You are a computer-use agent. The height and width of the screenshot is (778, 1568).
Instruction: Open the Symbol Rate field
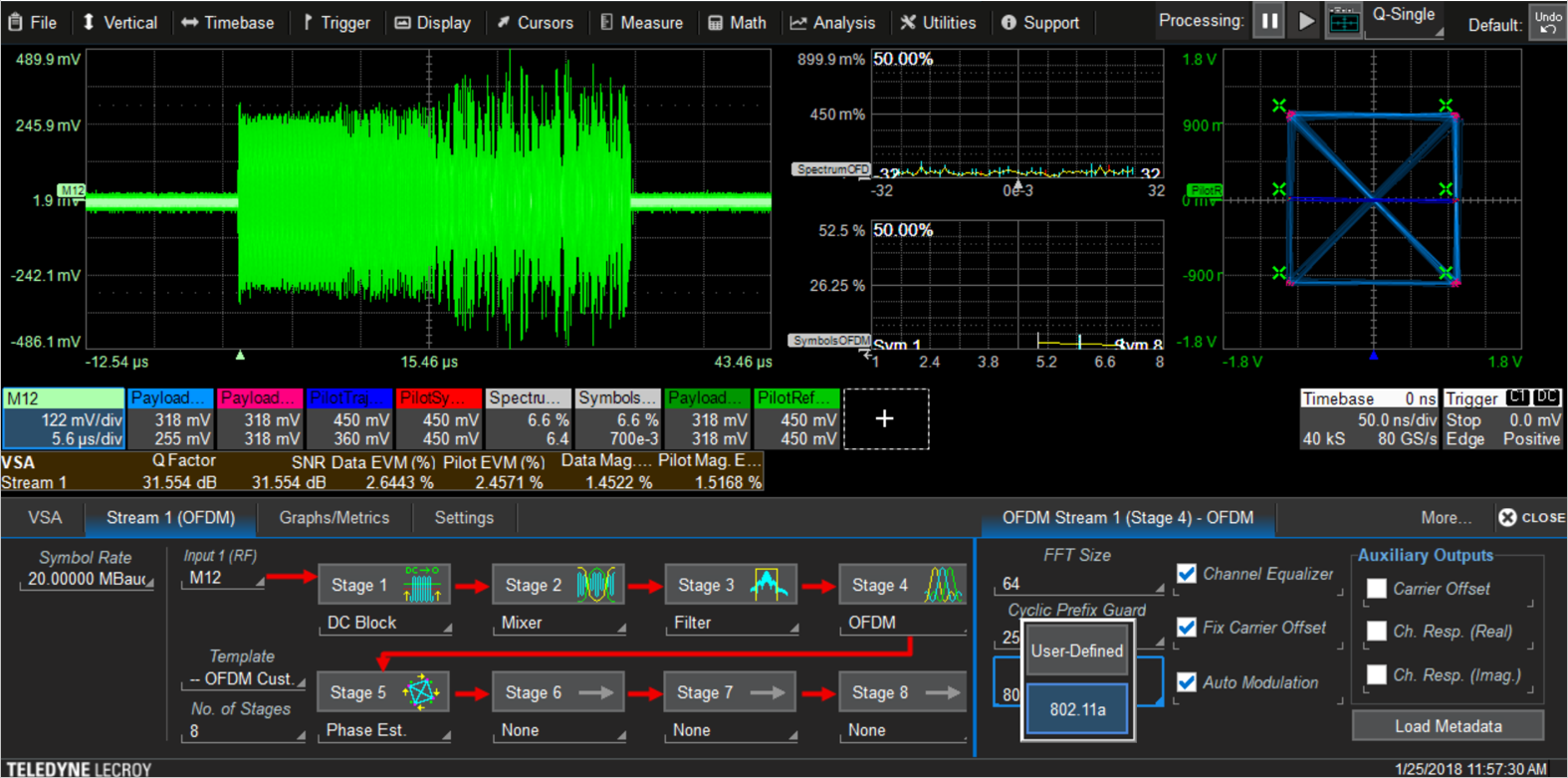(x=86, y=579)
